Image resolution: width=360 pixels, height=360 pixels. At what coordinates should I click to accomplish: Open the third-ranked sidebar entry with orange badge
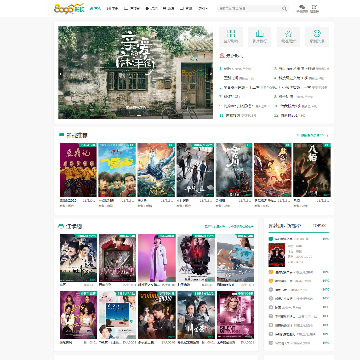(x=290, y=281)
